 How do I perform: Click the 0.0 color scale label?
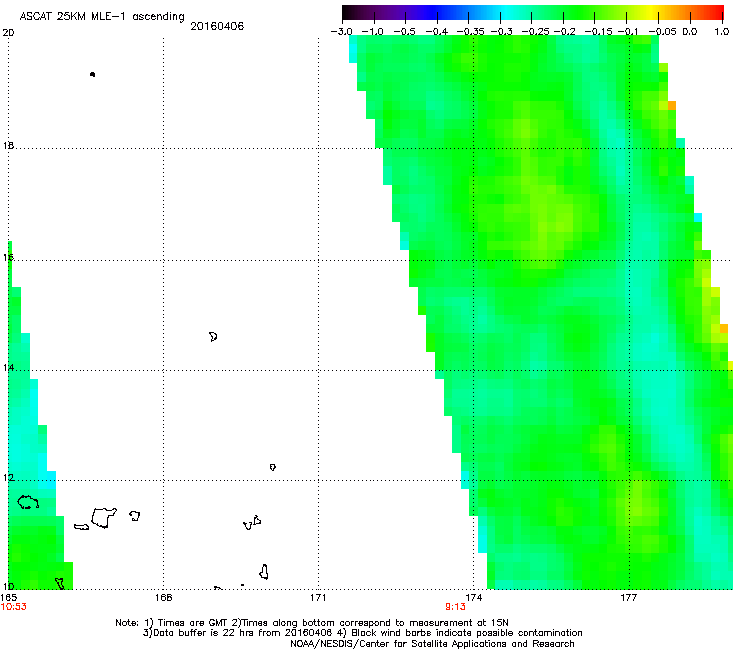click(690, 32)
